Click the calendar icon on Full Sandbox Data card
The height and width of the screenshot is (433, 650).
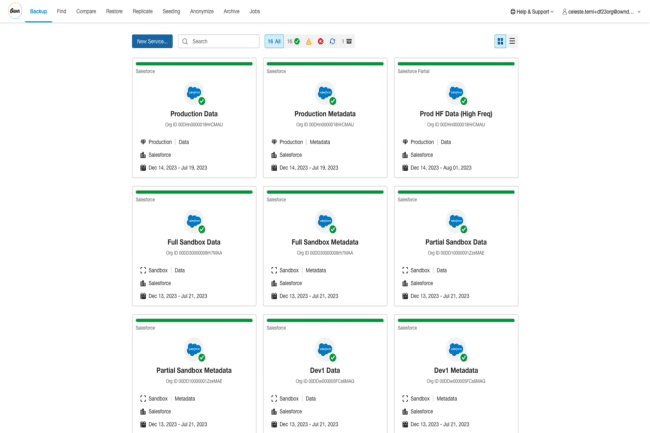143,296
